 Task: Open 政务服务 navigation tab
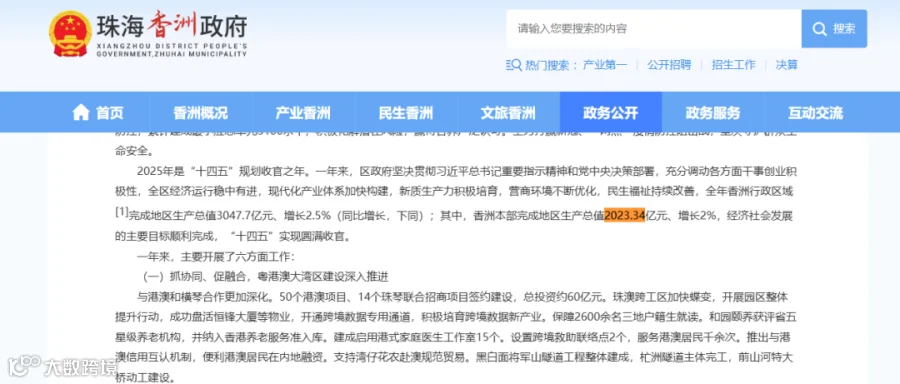(713, 113)
